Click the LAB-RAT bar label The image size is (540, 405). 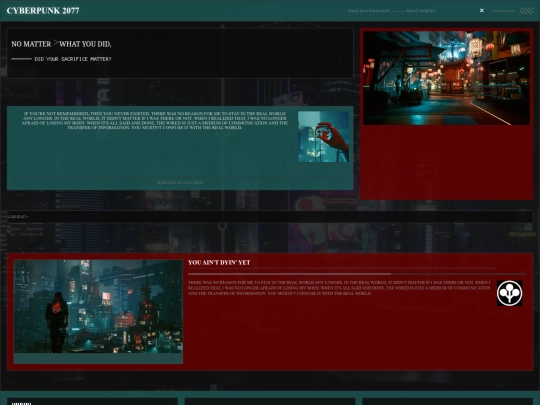click(x=18, y=217)
